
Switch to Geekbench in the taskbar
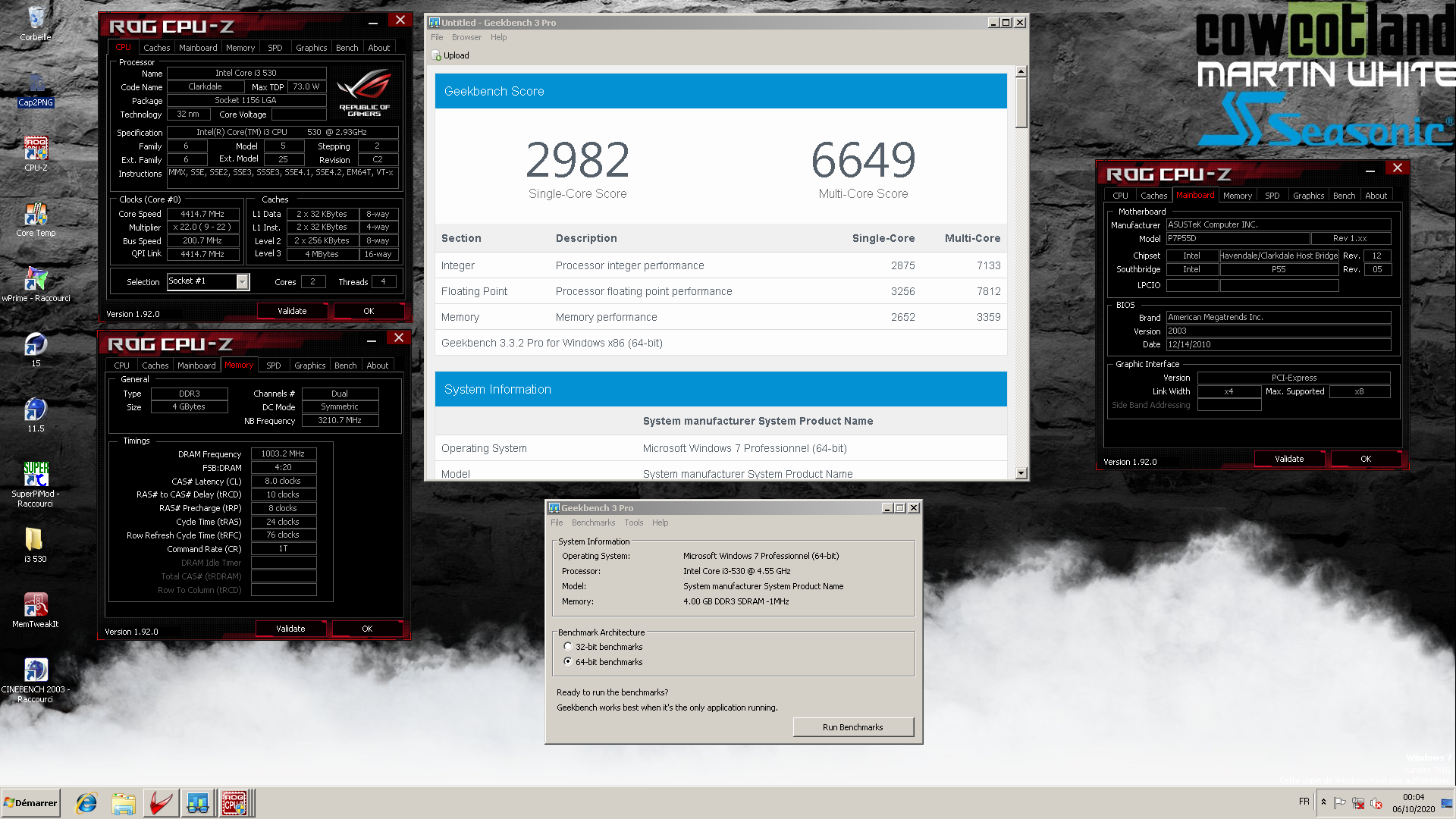click(x=198, y=803)
